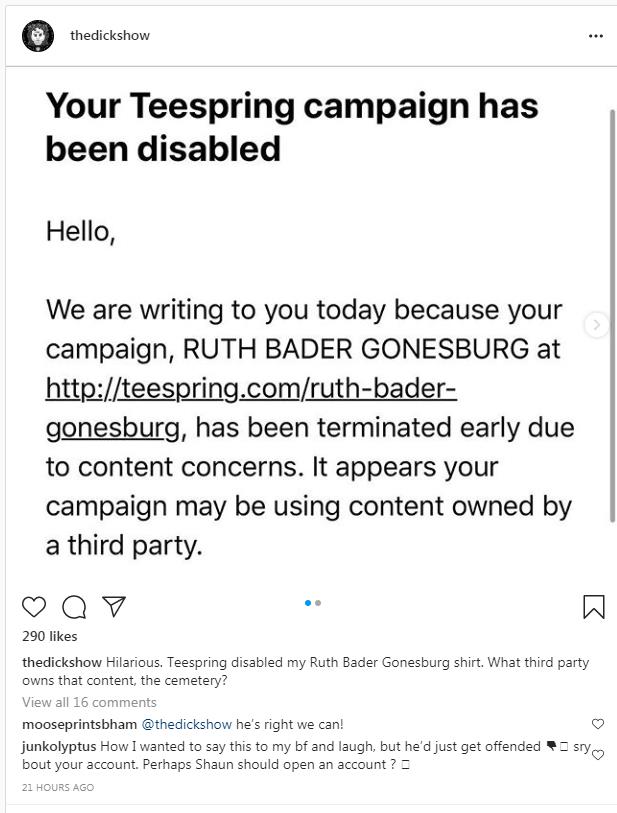
Task: Open the three-dot more options menu
Action: pyautogui.click(x=596, y=36)
